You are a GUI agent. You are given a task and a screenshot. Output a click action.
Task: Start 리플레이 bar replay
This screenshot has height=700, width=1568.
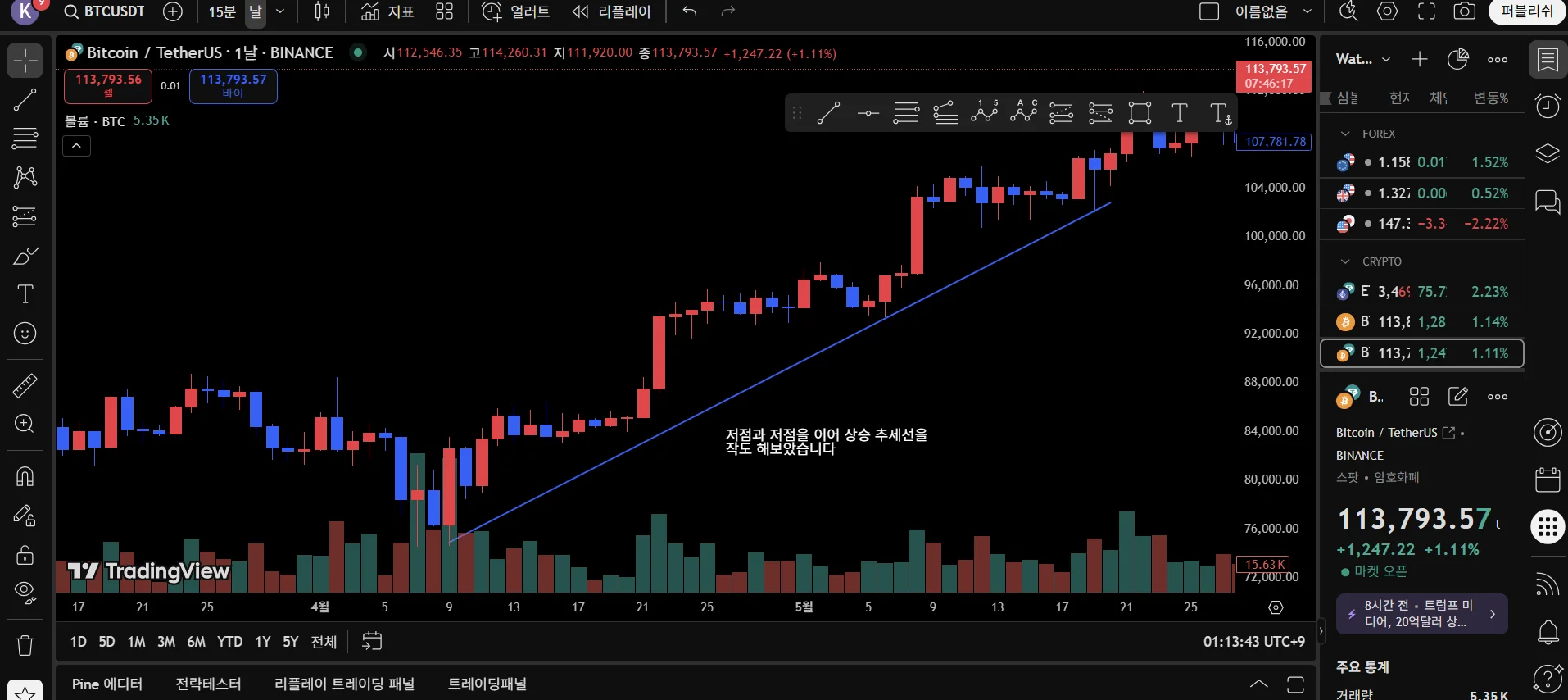[x=612, y=11]
